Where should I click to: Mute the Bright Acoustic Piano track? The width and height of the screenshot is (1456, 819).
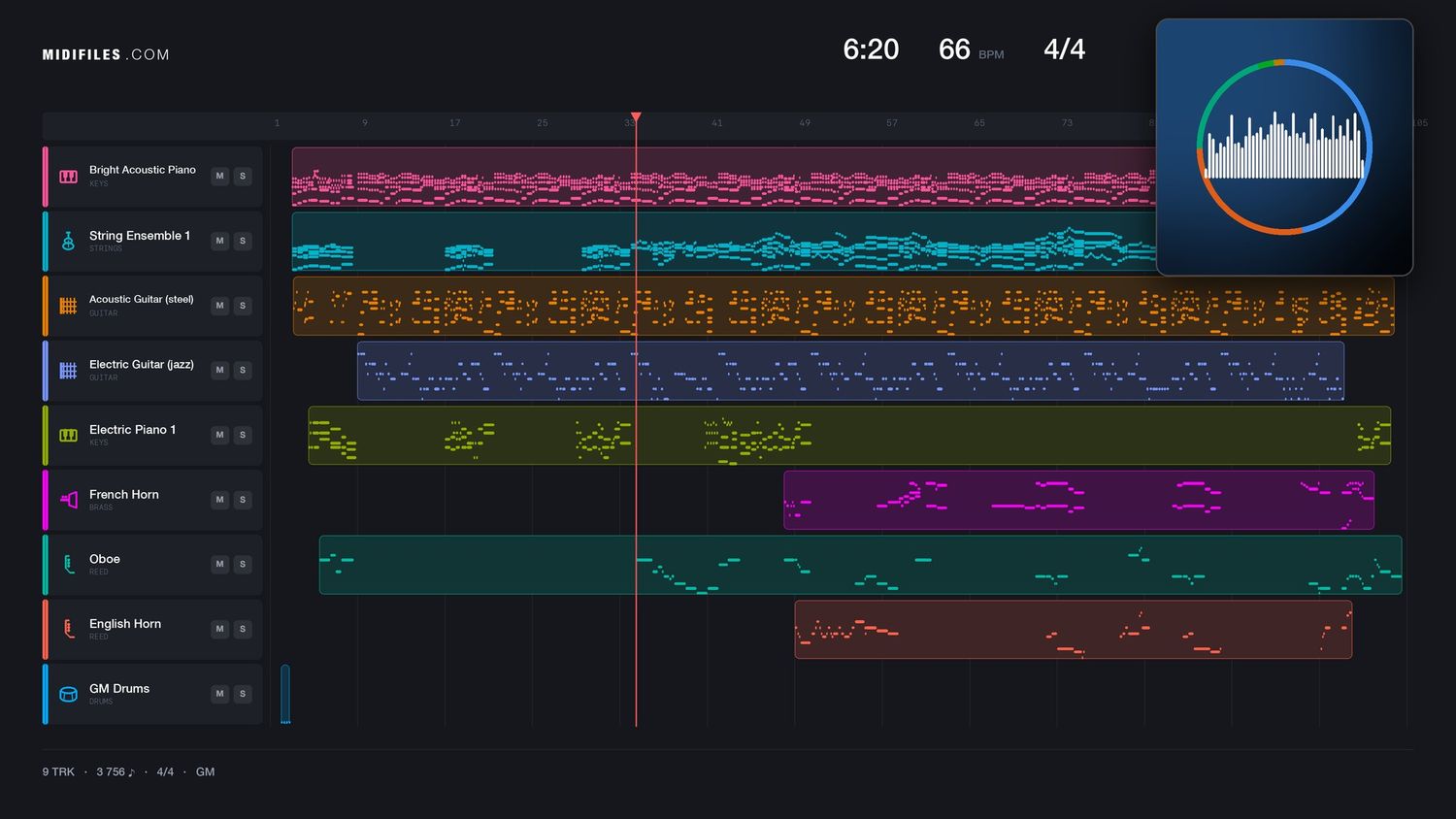pyautogui.click(x=220, y=176)
